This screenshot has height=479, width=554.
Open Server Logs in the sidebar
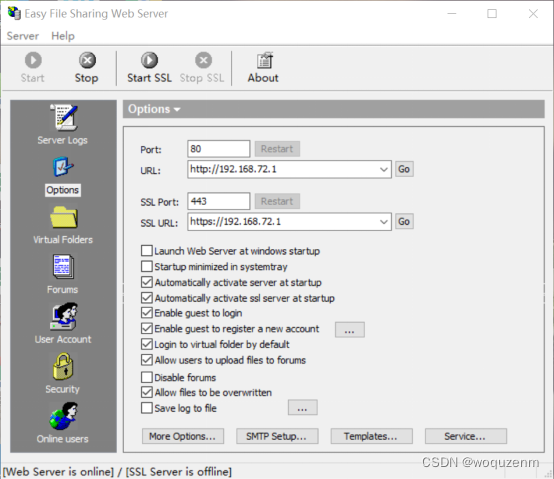pyautogui.click(x=64, y=117)
